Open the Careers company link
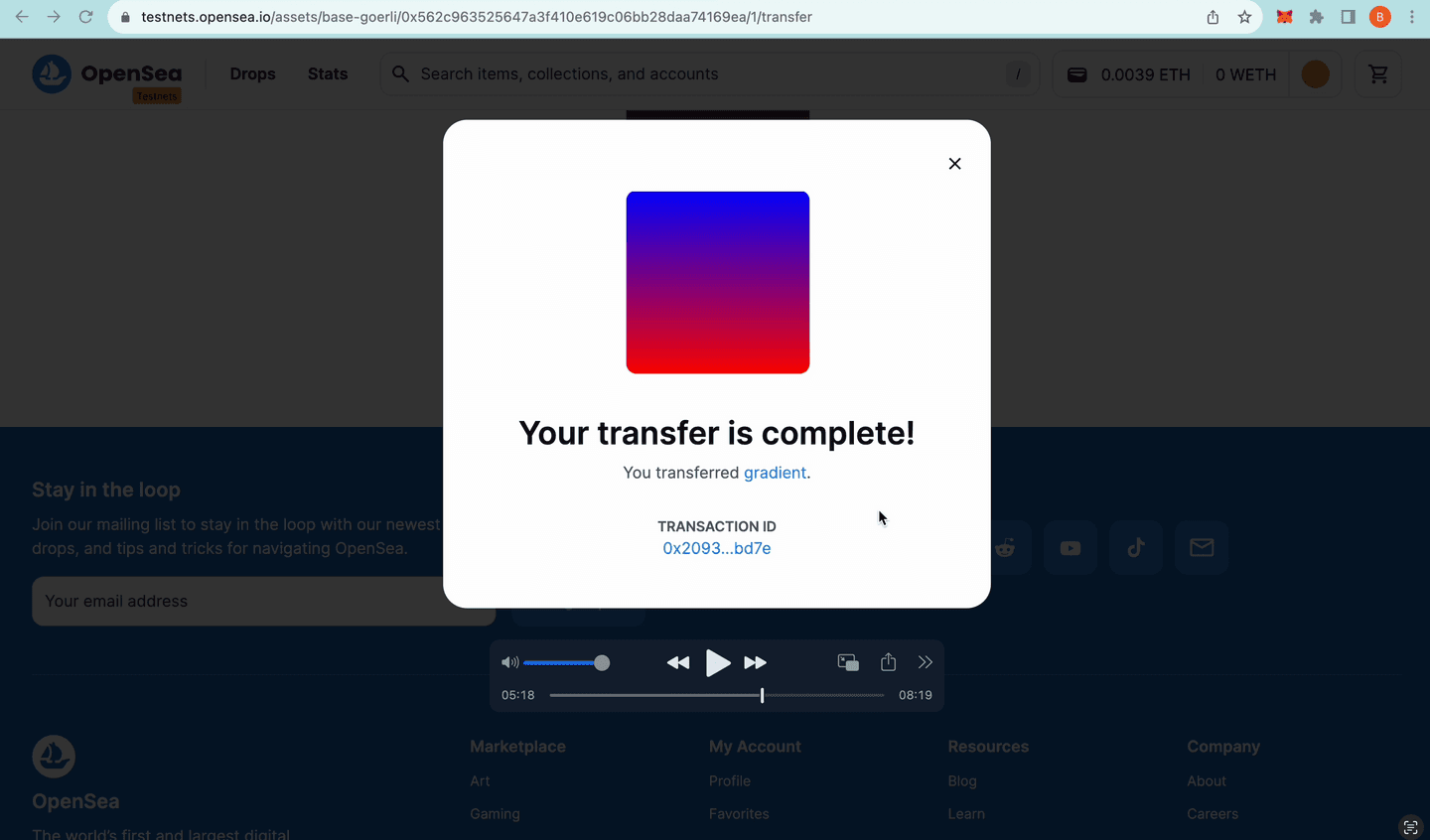This screenshot has height=840, width=1430. click(x=1213, y=813)
